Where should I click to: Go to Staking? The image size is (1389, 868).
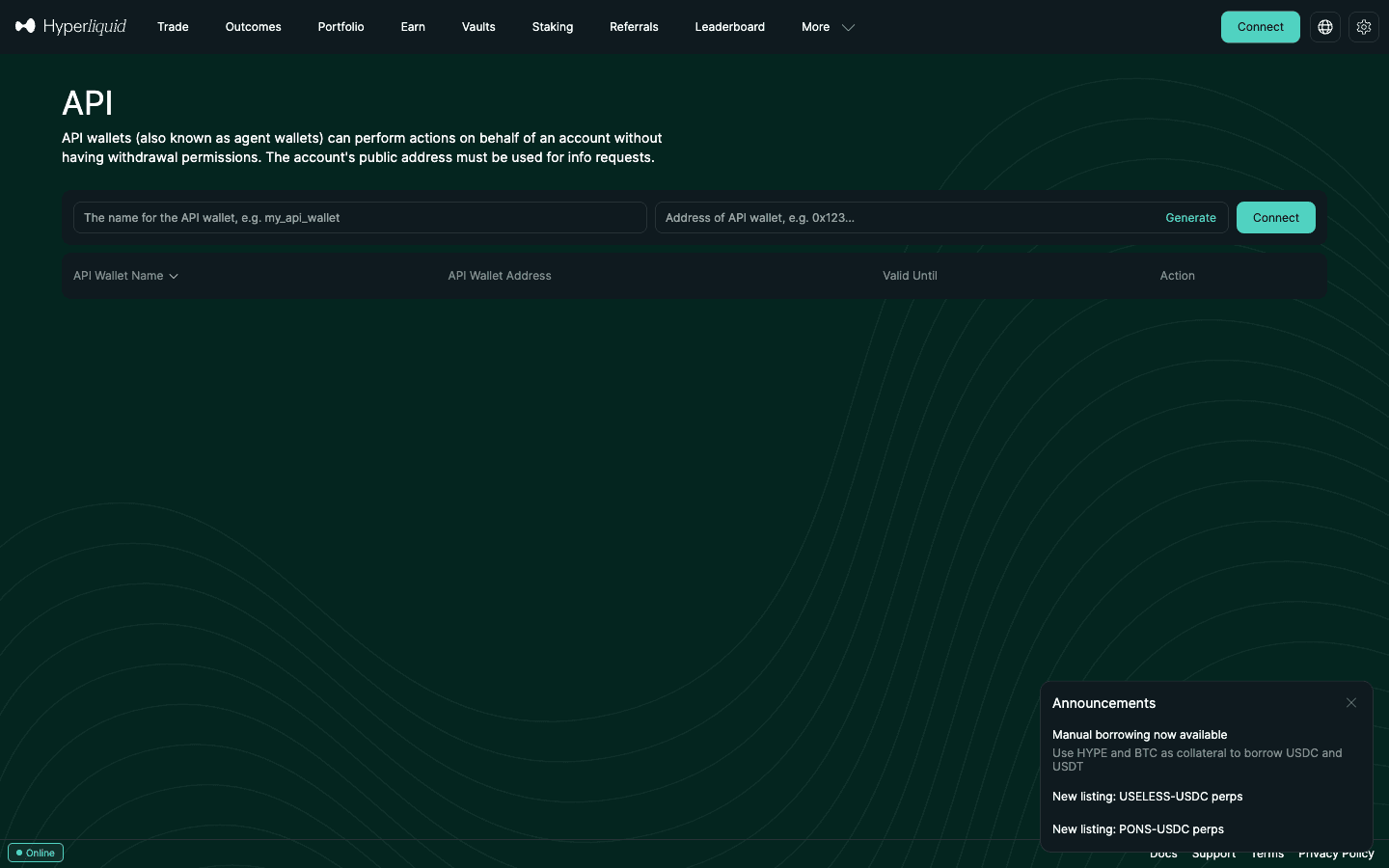coord(553,27)
